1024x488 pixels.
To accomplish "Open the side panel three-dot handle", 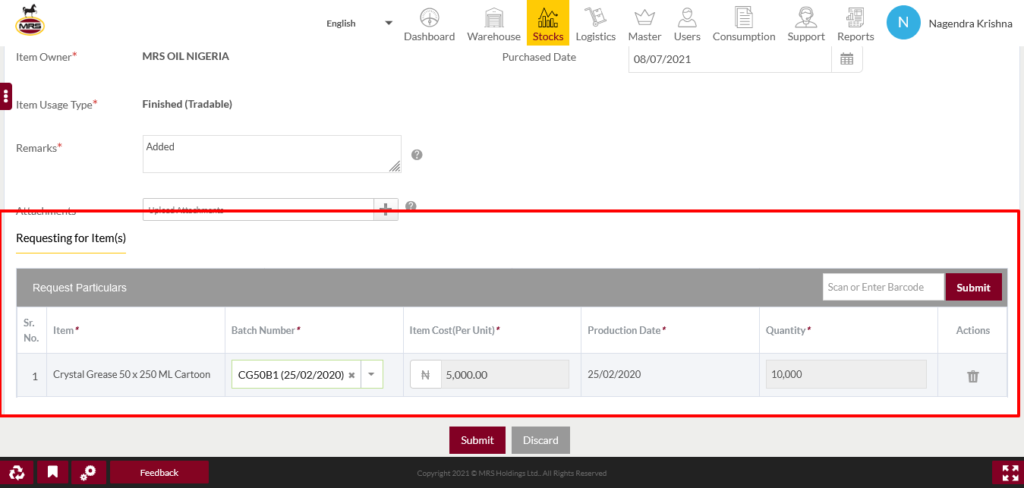I will pyautogui.click(x=6, y=97).
